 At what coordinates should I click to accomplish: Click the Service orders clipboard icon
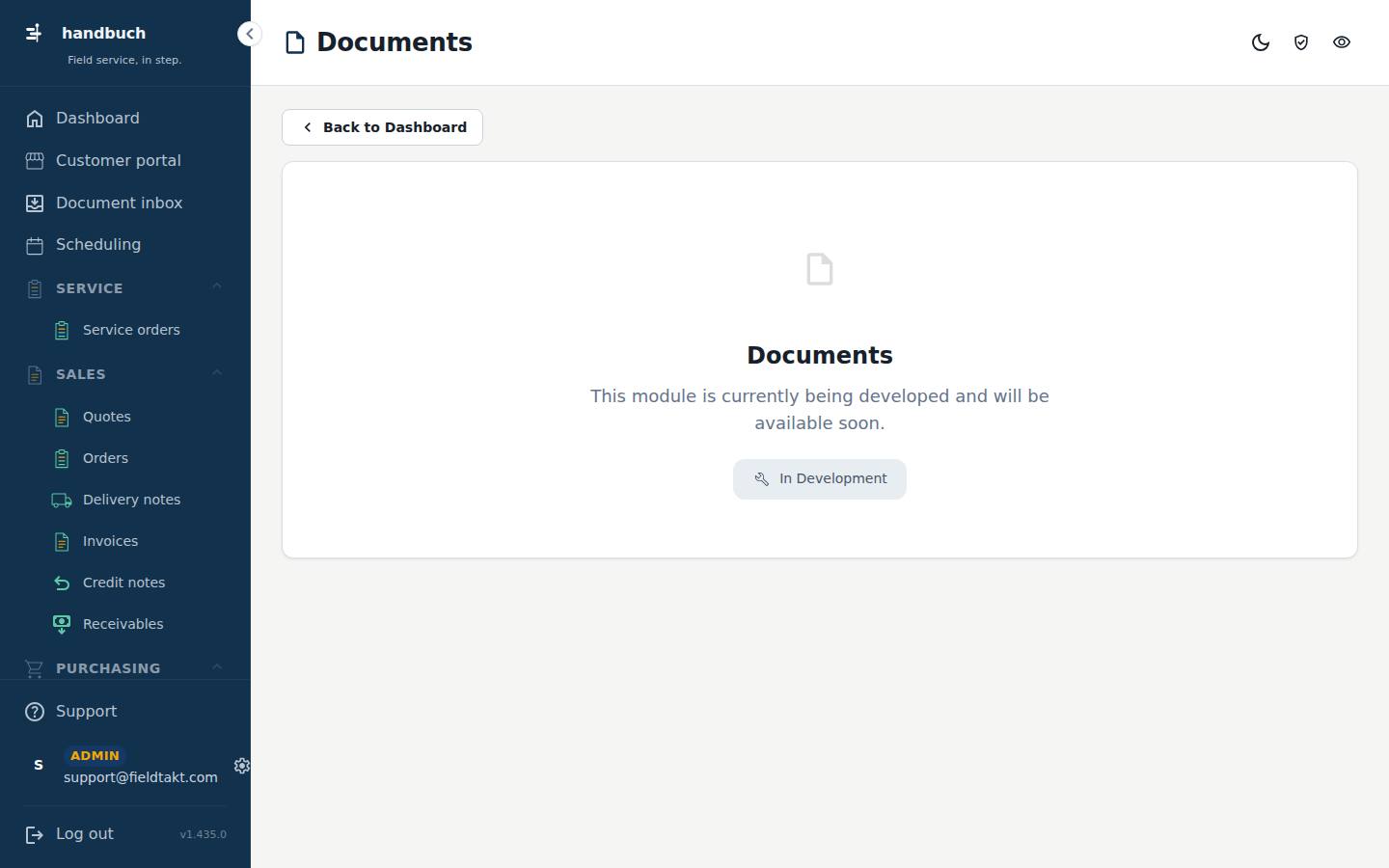pos(62,331)
